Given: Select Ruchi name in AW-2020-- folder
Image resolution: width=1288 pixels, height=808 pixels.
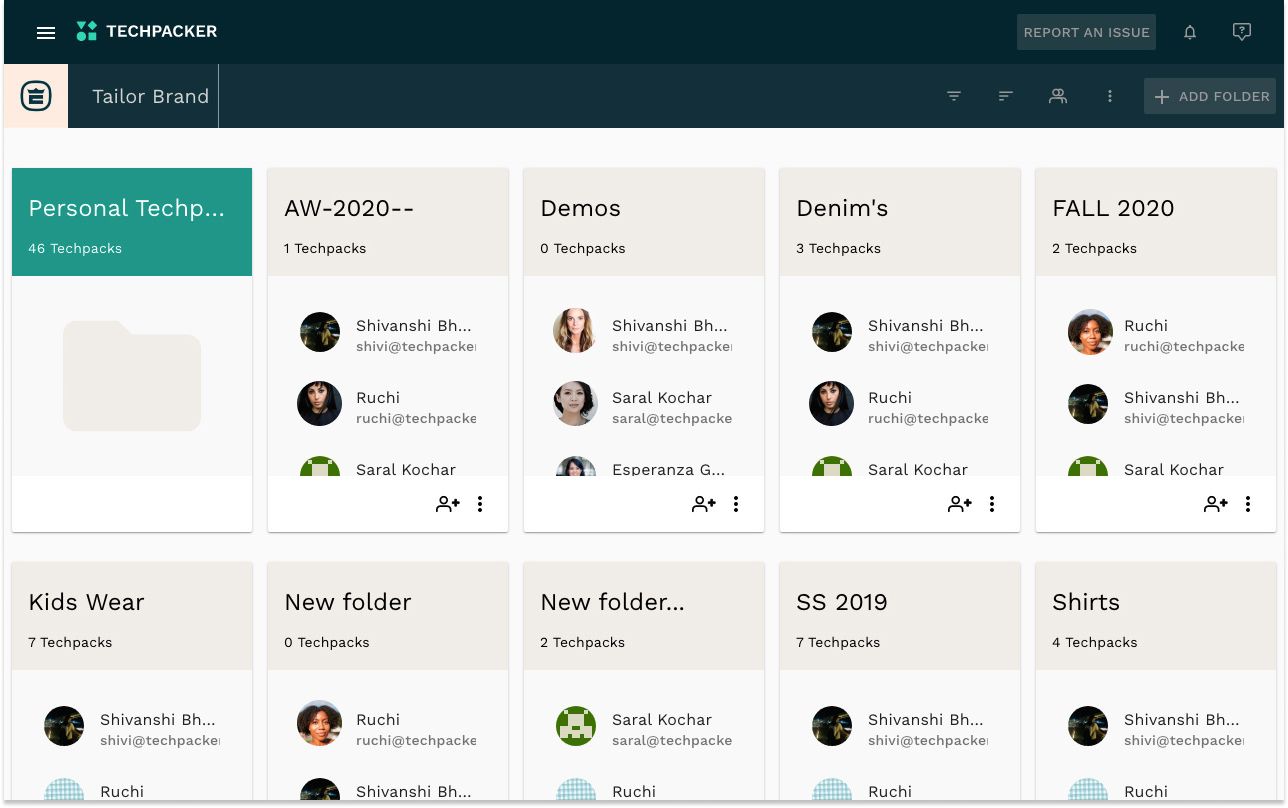Looking at the screenshot, I should pyautogui.click(x=378, y=397).
